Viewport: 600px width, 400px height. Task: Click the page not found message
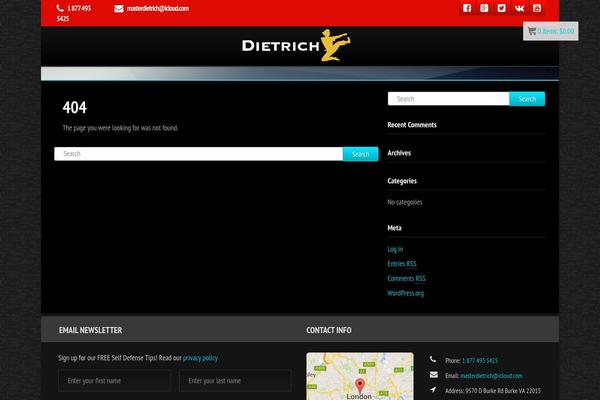(x=120, y=128)
